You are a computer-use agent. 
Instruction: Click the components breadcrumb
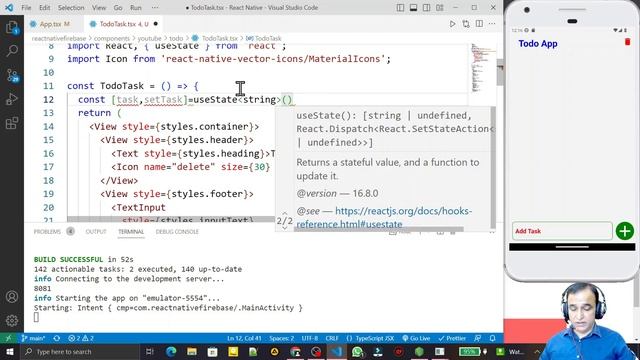111,38
